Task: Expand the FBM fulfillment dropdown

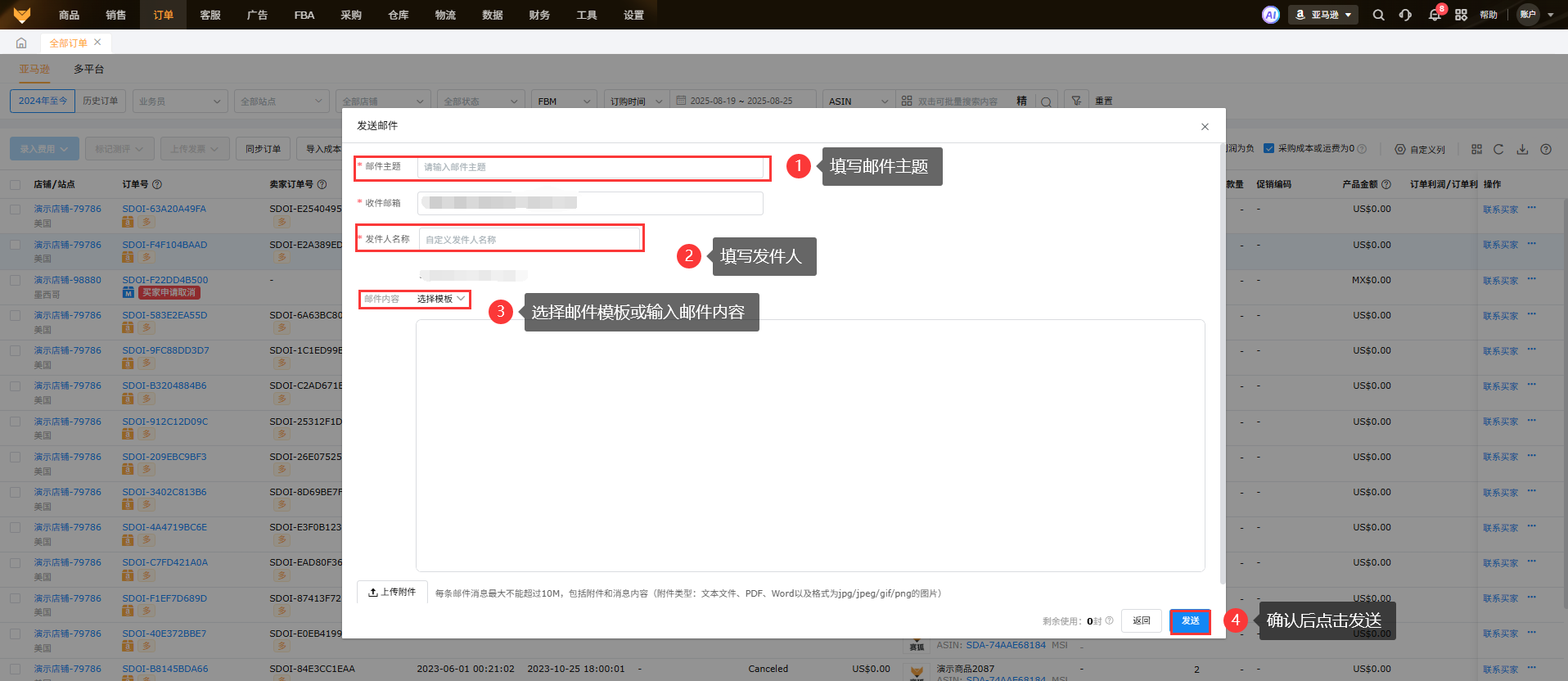Action: pyautogui.click(x=564, y=101)
